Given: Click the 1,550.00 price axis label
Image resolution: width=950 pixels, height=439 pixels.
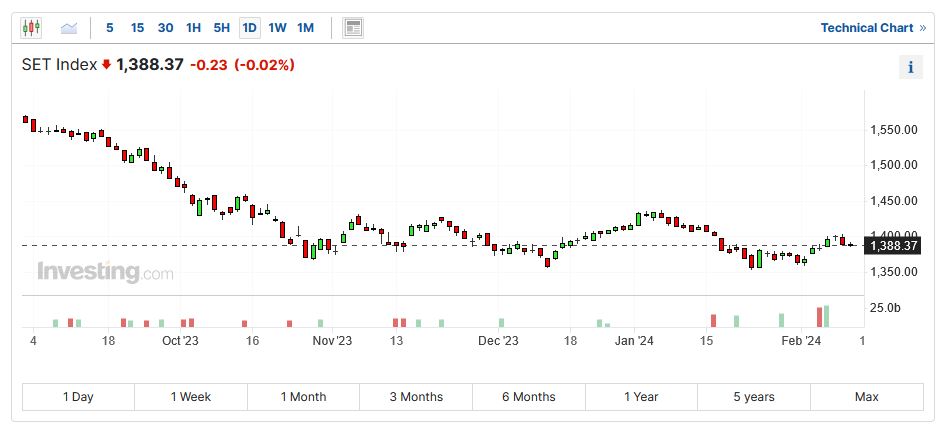Looking at the screenshot, I should click(x=893, y=130).
